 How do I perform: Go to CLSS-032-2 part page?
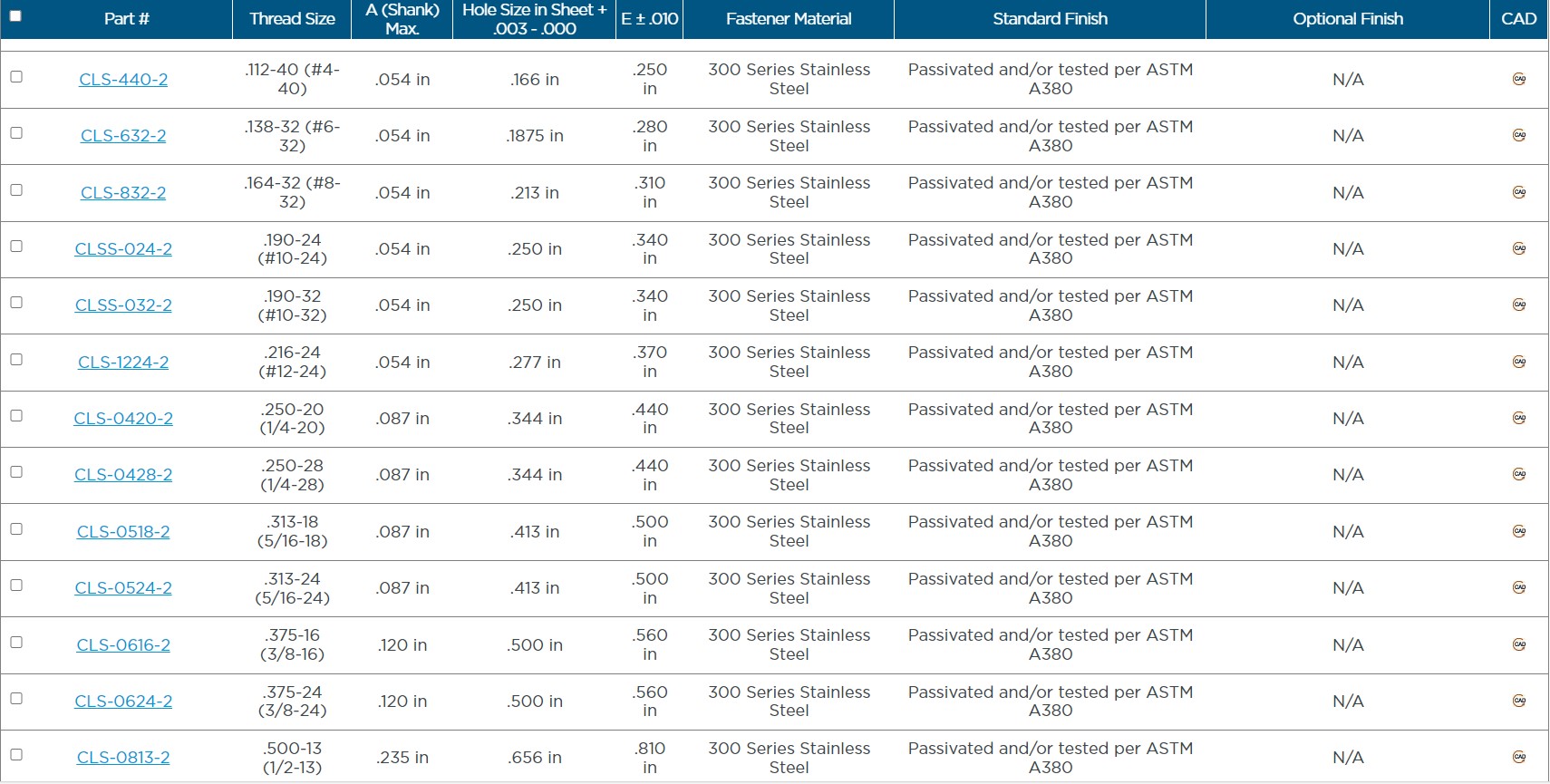click(123, 305)
